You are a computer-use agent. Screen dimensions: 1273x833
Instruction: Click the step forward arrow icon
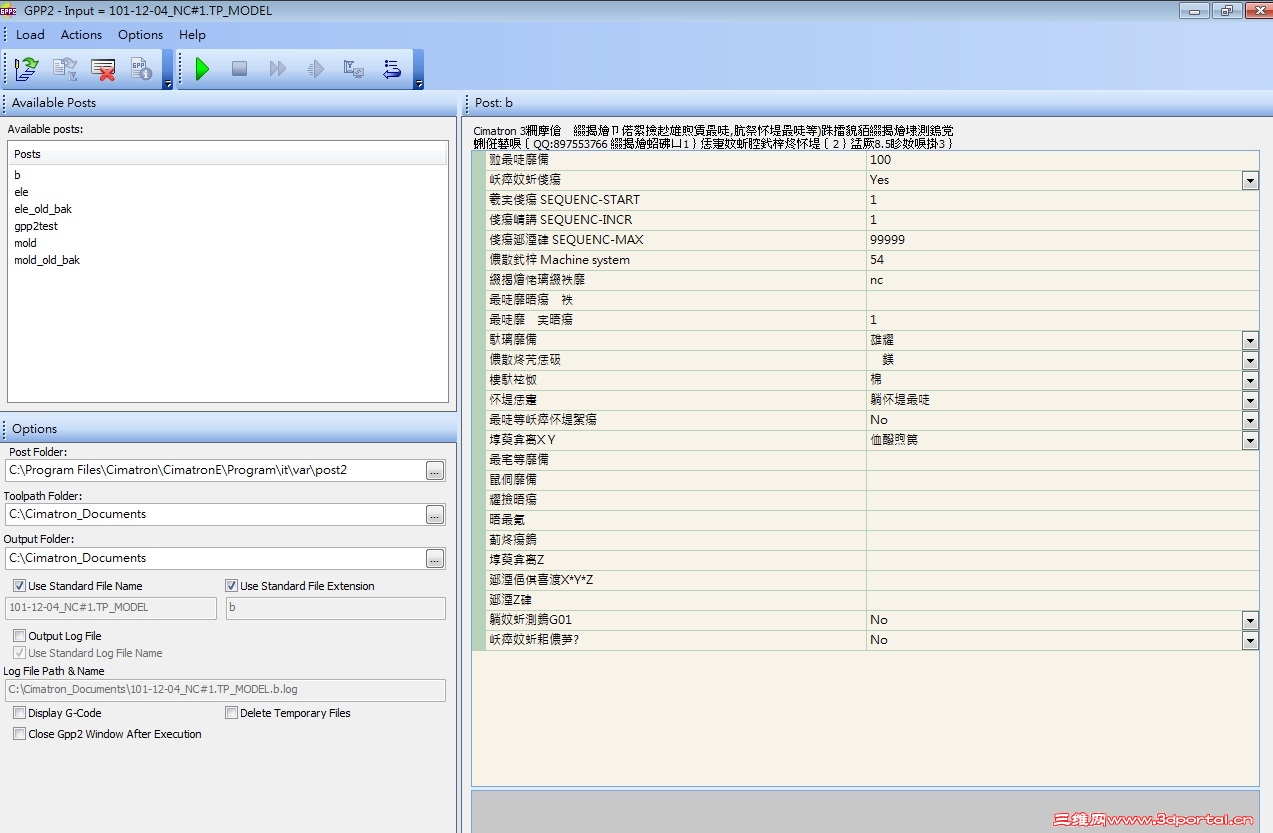click(x=316, y=69)
